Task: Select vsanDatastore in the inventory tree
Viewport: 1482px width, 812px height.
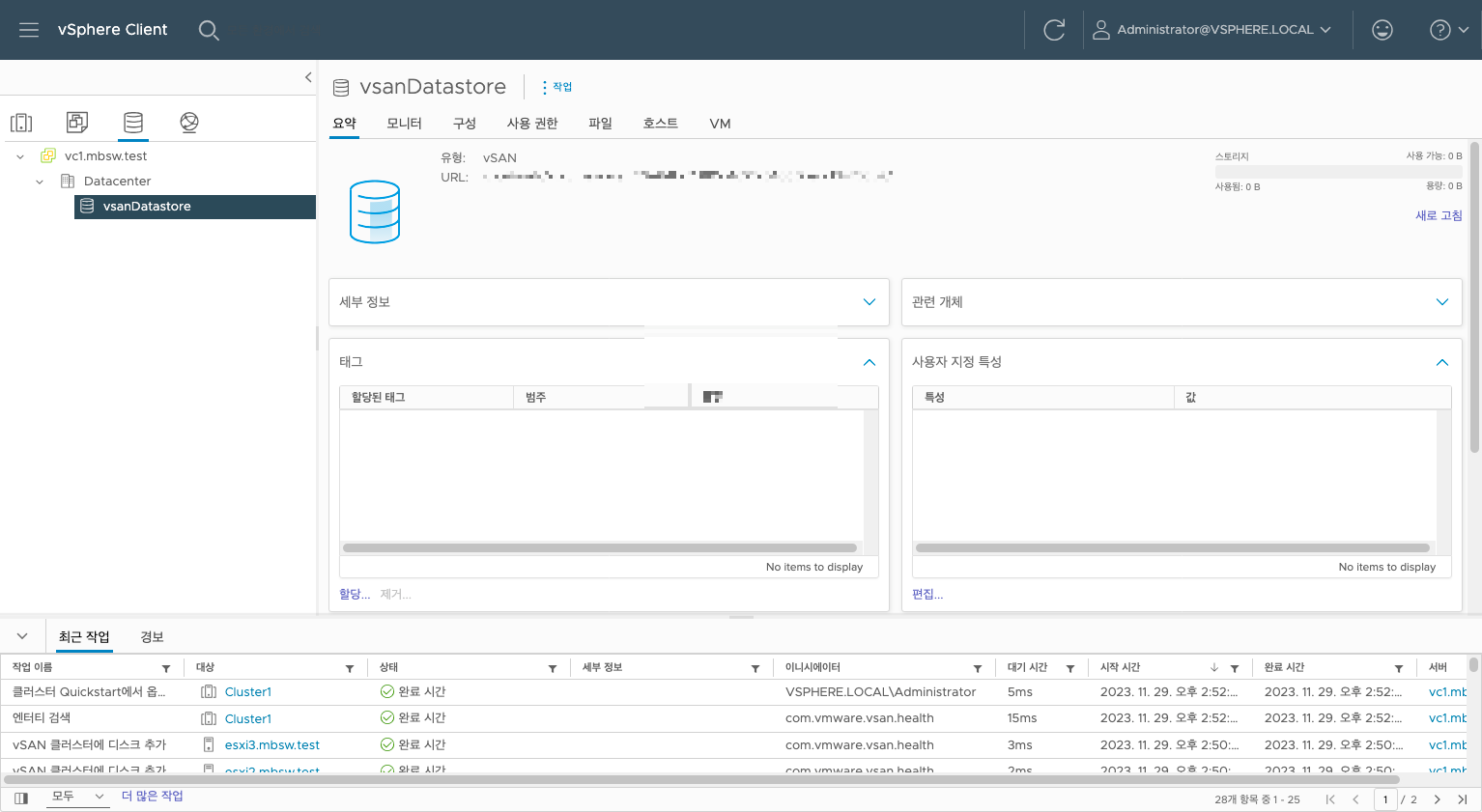Action: (195, 207)
